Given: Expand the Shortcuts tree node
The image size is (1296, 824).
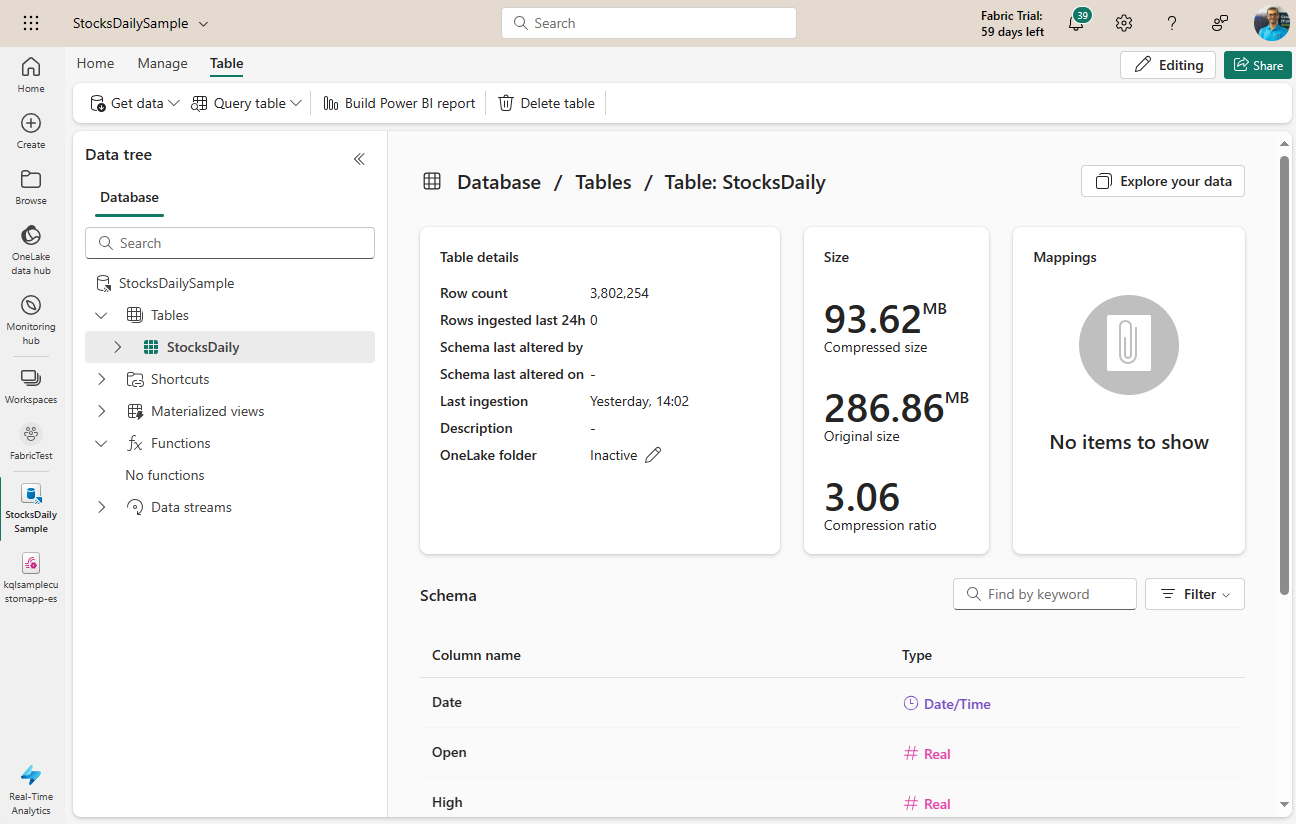Looking at the screenshot, I should (x=101, y=379).
